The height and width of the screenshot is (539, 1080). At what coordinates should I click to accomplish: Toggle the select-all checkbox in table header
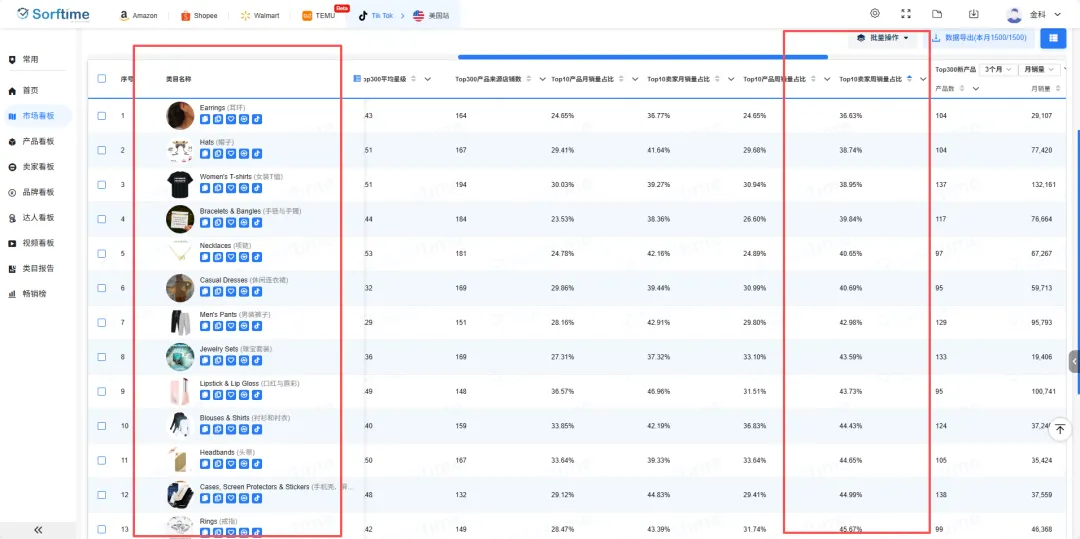tap(102, 79)
